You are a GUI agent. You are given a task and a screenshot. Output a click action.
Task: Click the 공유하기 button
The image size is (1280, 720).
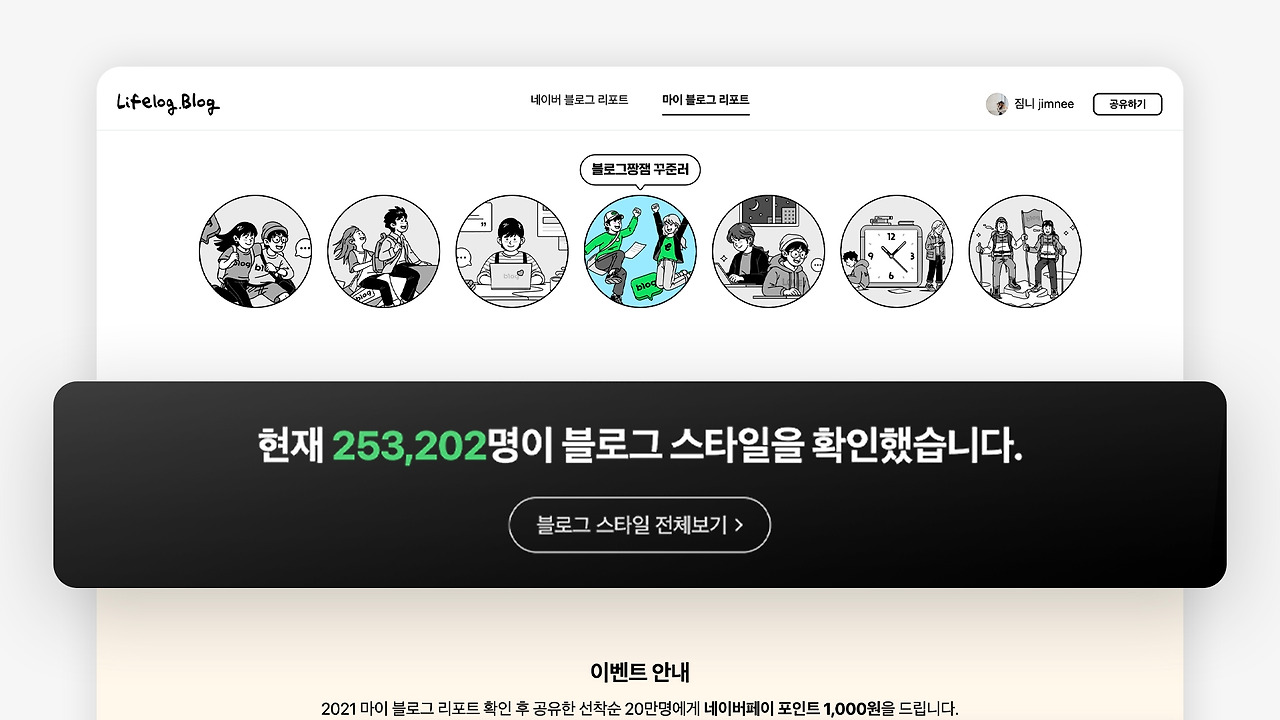(x=1127, y=104)
